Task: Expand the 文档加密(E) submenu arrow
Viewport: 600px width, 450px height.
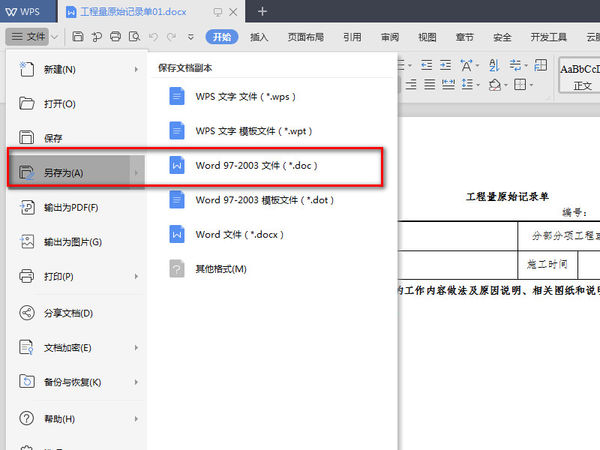Action: pos(136,347)
